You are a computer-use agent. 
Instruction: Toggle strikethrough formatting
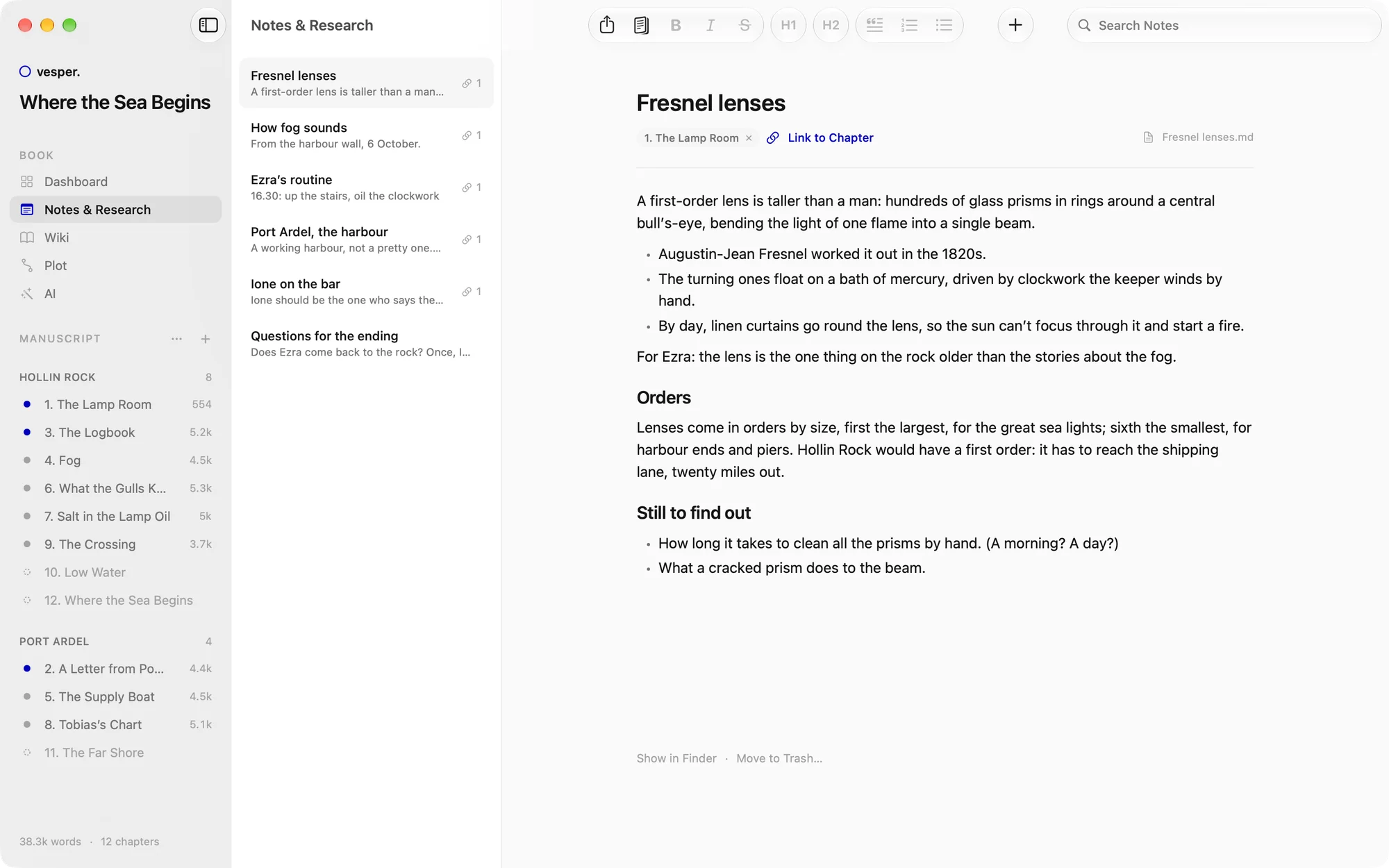click(745, 25)
